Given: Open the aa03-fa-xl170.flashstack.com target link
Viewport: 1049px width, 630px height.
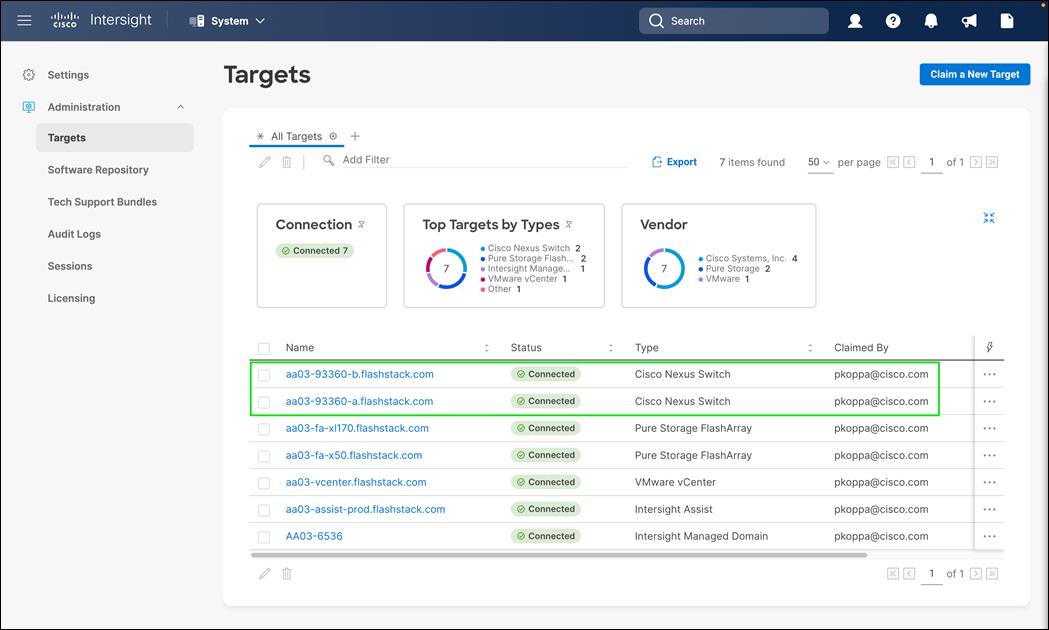Looking at the screenshot, I should [357, 428].
